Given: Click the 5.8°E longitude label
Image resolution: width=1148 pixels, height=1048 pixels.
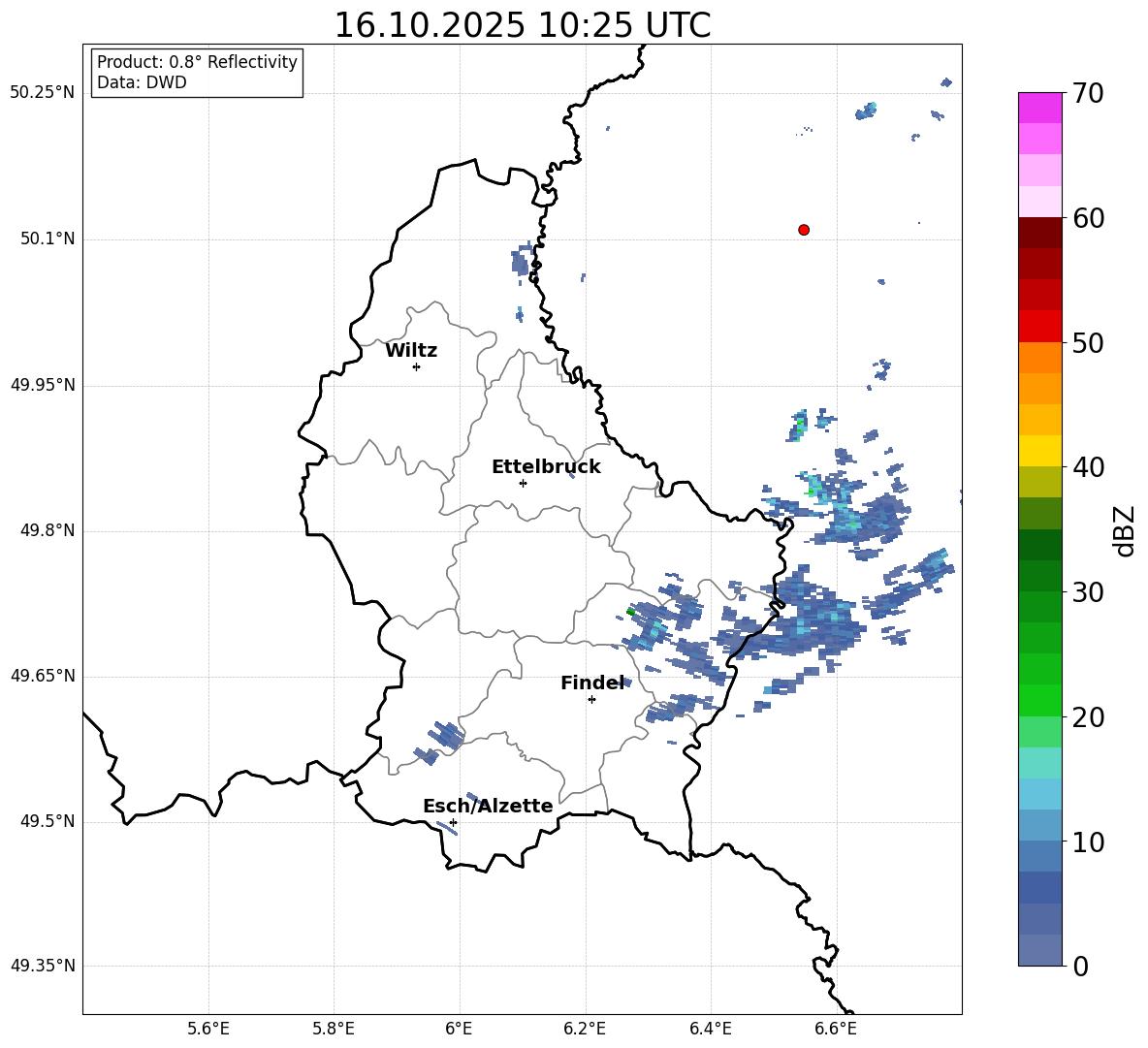Looking at the screenshot, I should pos(334,1029).
